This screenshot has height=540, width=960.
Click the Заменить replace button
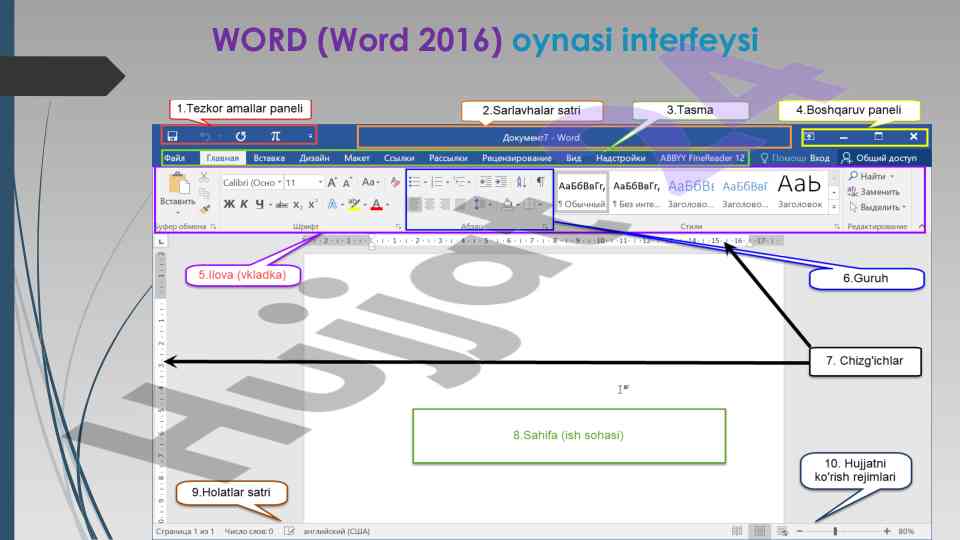(x=874, y=192)
